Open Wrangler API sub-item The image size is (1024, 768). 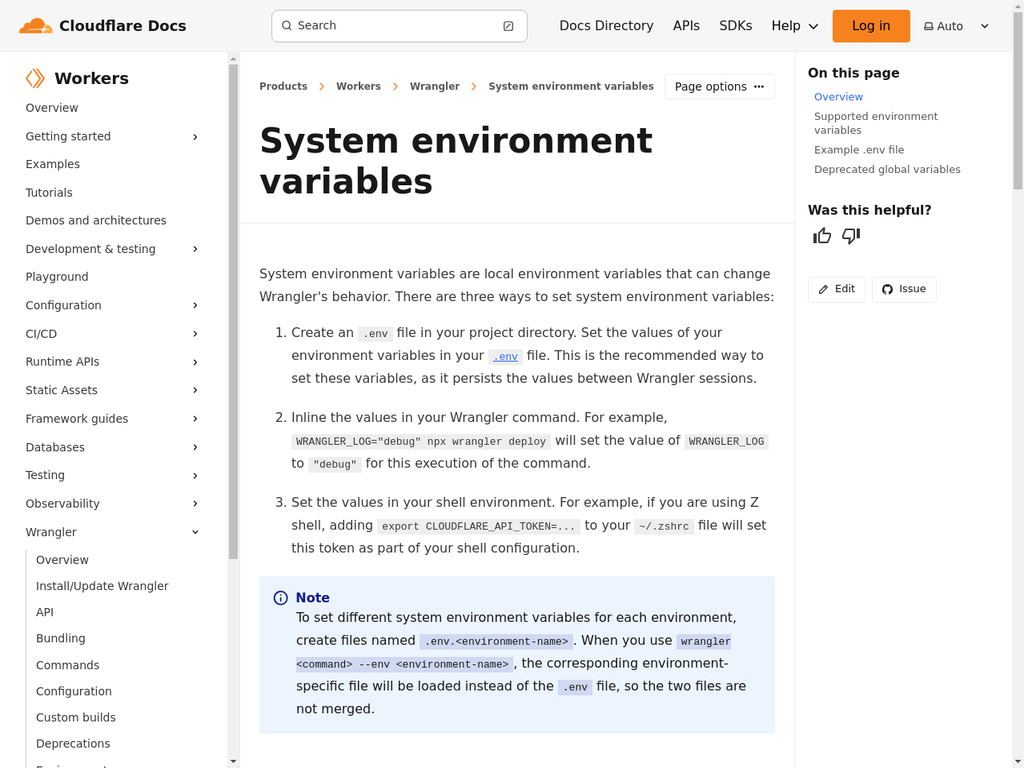44,612
